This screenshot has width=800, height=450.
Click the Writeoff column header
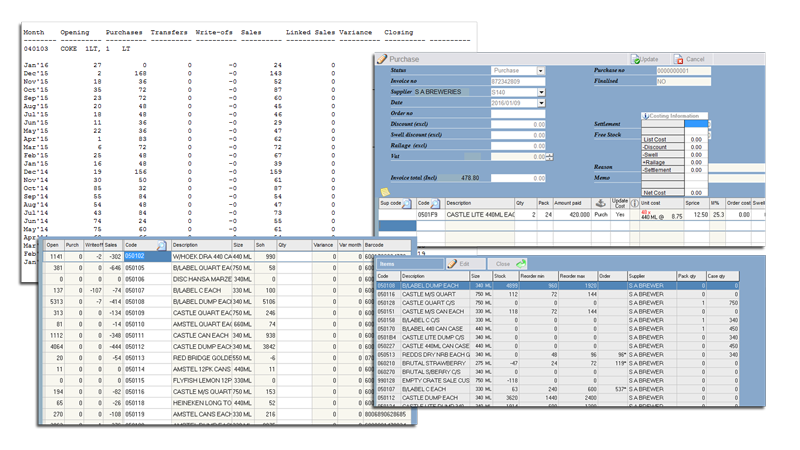(x=93, y=245)
